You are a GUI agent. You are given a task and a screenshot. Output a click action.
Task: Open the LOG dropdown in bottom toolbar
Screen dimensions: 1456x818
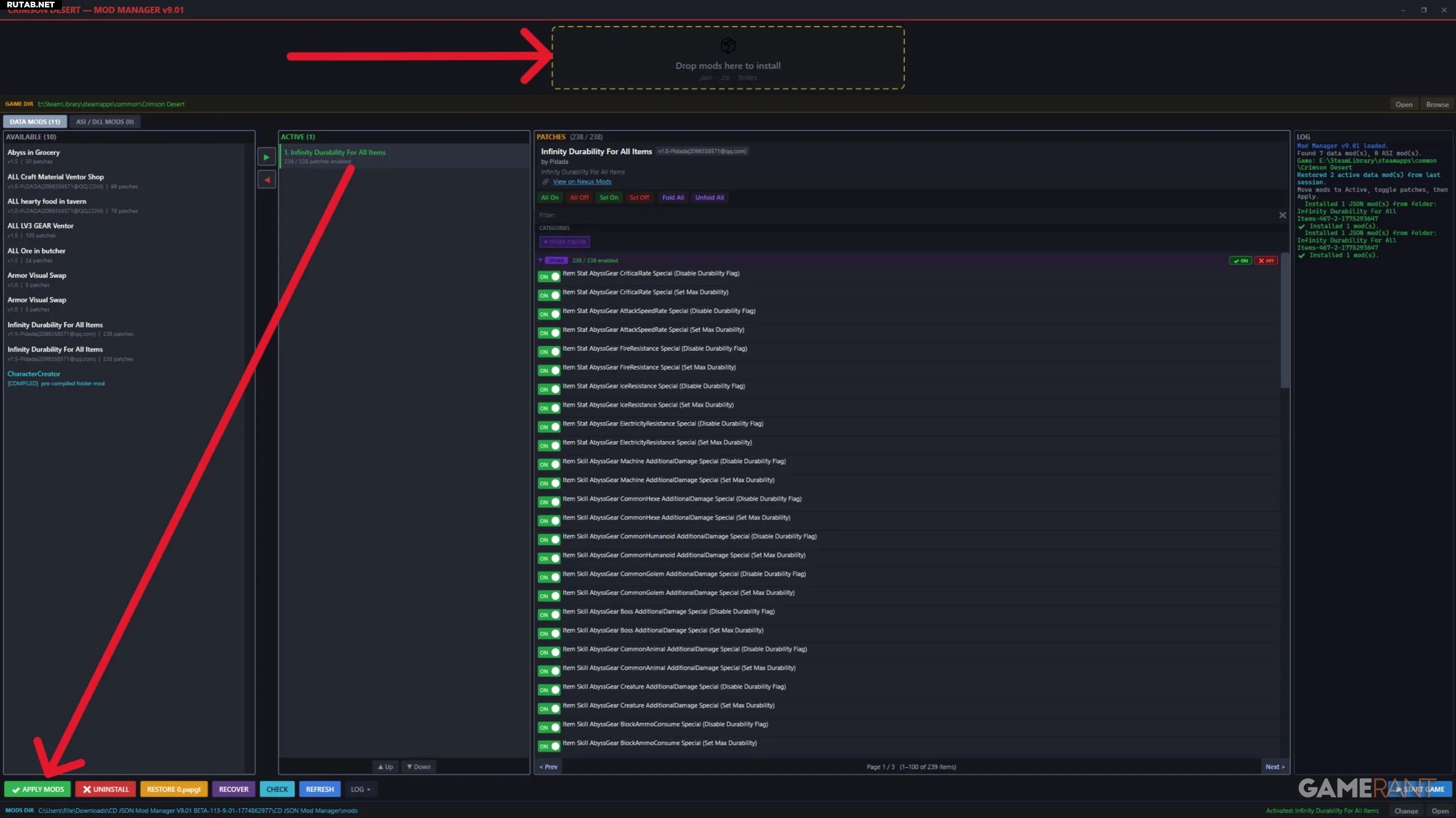[x=360, y=789]
